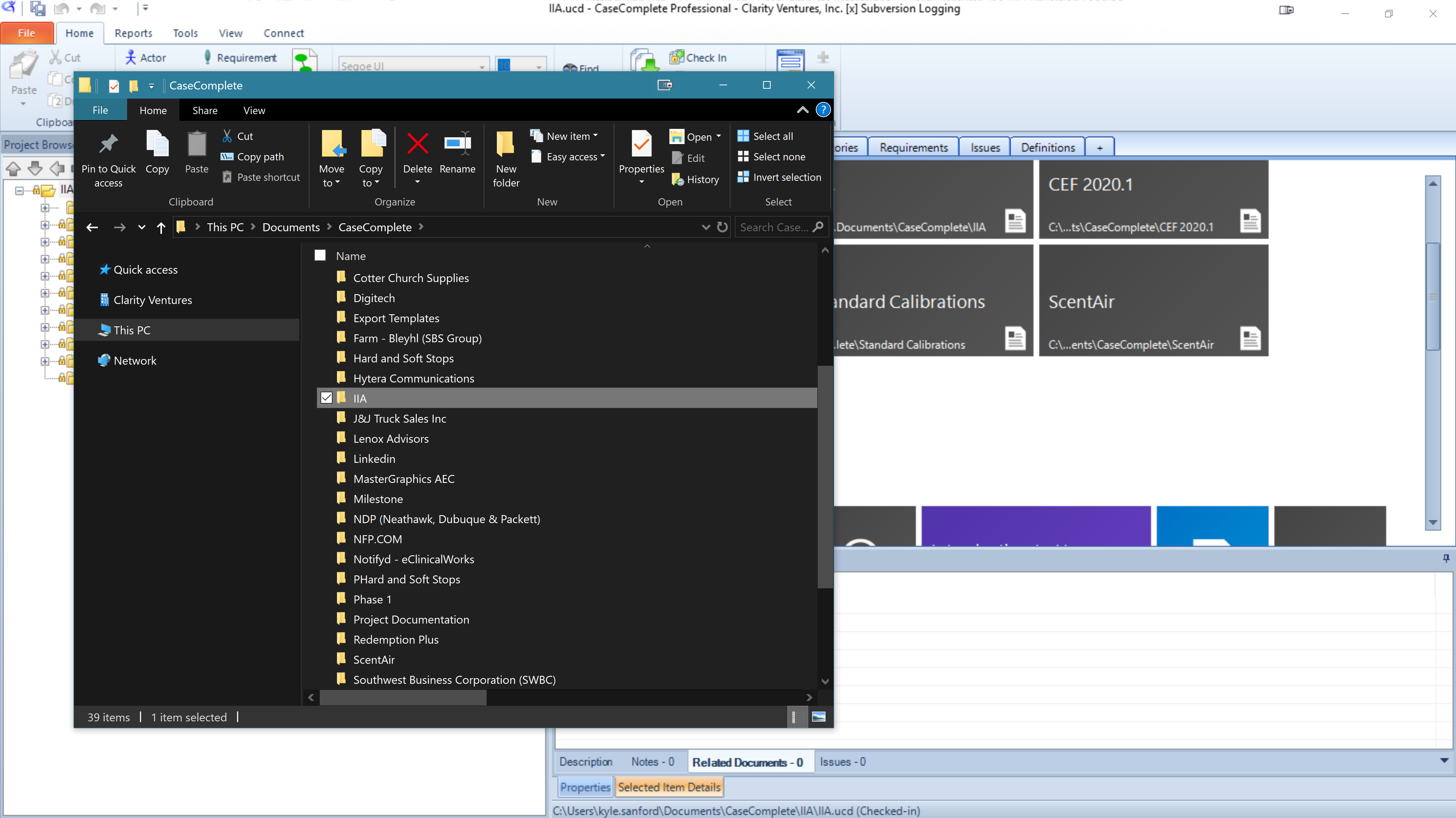Click Pin to Quick access icon

click(108, 144)
